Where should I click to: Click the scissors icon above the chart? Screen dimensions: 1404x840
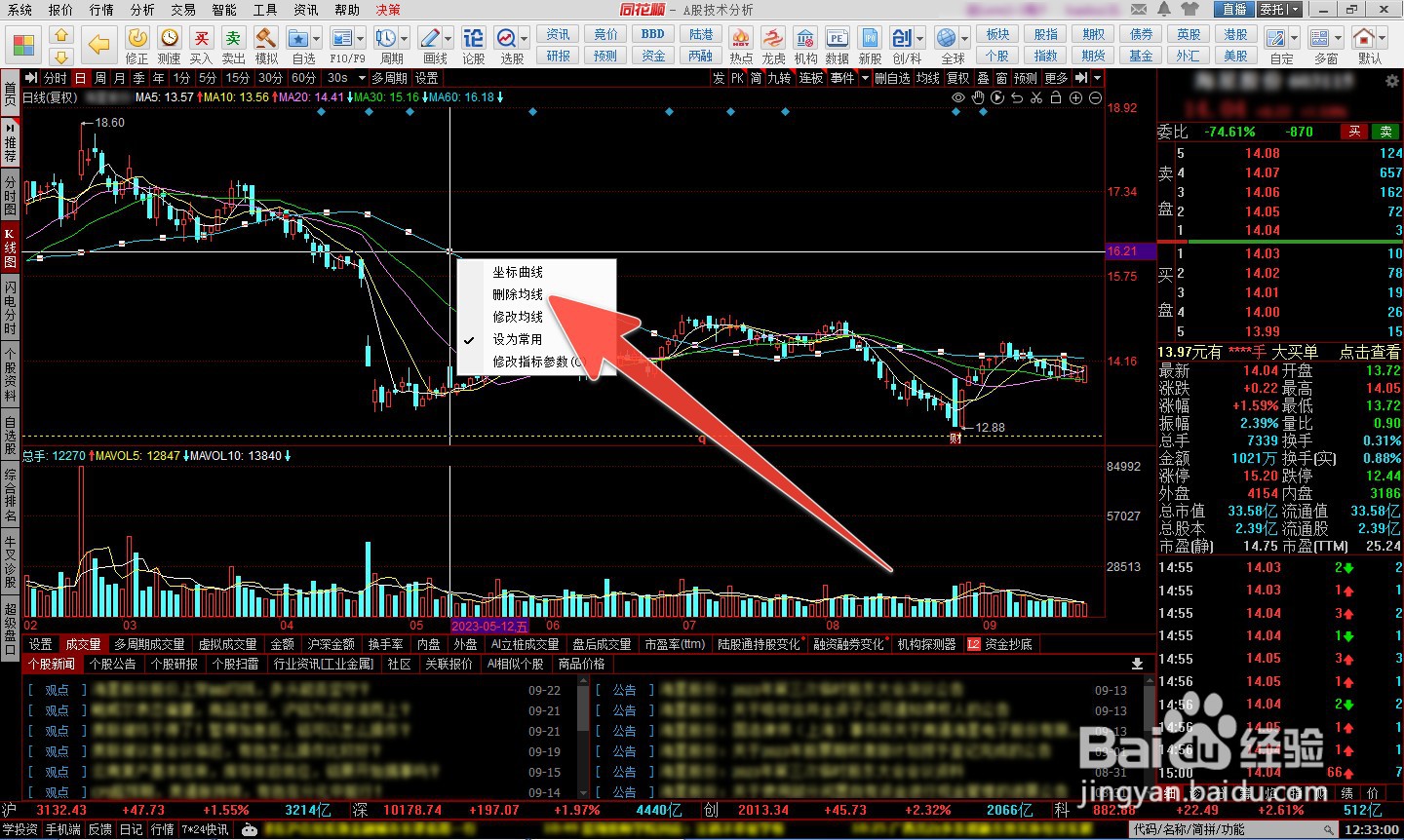[x=1036, y=97]
